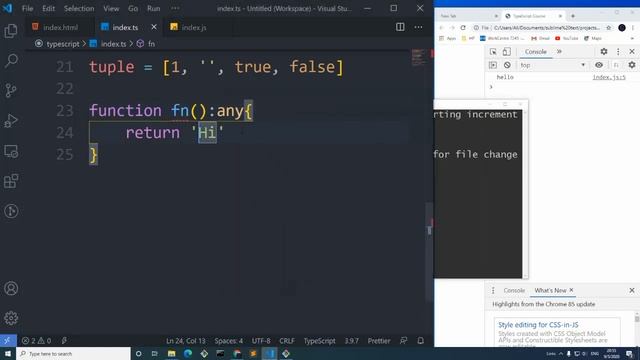Click the Prettier status bar button
640x360 pixels.
[x=379, y=340]
